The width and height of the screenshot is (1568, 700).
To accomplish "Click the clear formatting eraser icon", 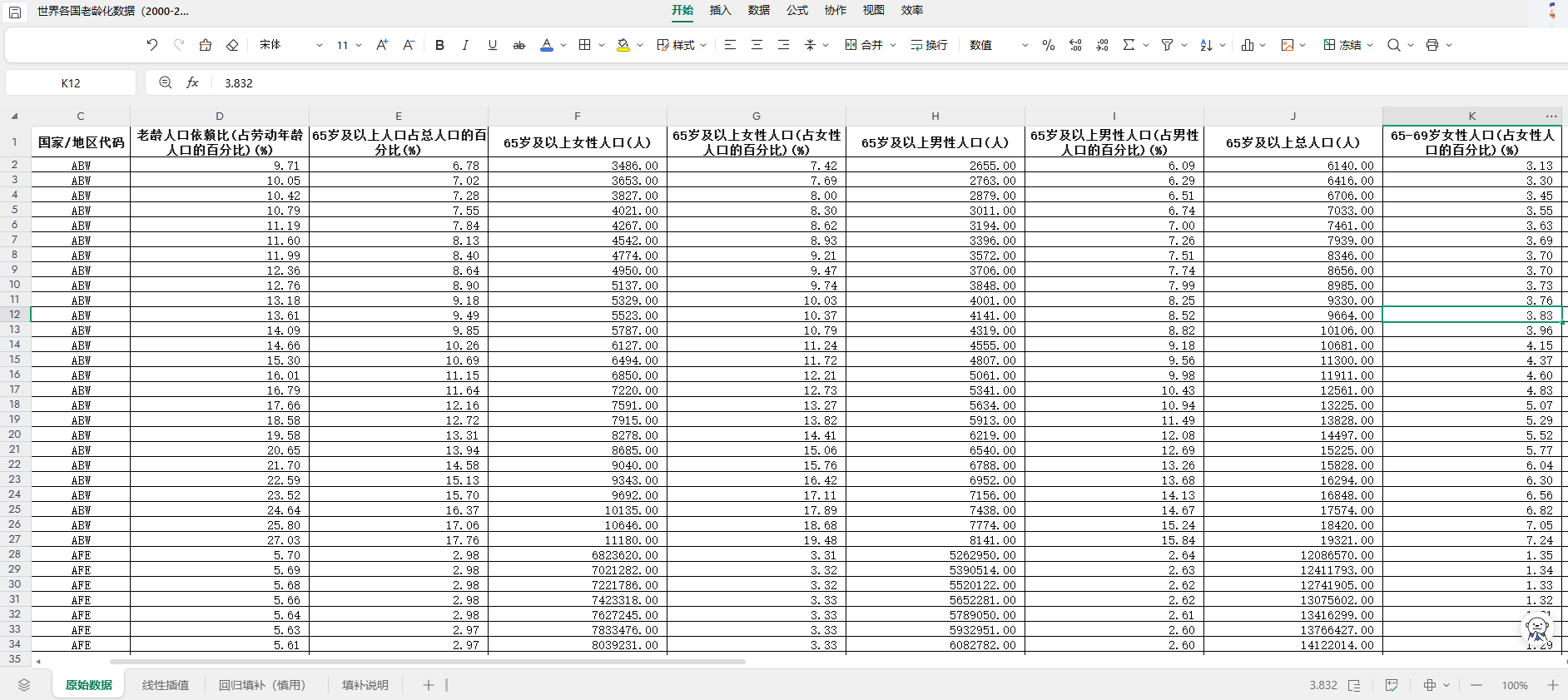I will tap(232, 45).
